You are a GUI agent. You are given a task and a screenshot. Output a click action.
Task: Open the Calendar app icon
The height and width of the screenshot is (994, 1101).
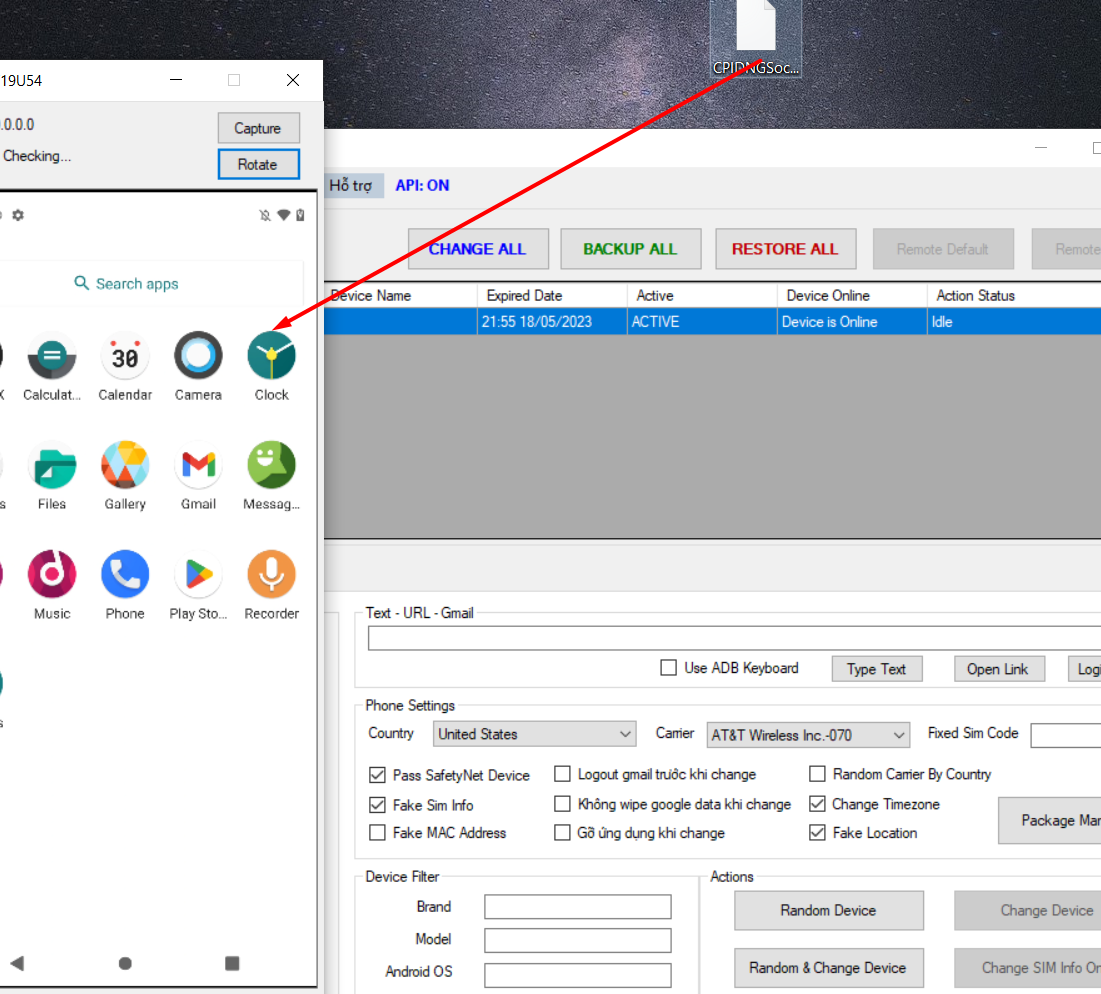125,356
